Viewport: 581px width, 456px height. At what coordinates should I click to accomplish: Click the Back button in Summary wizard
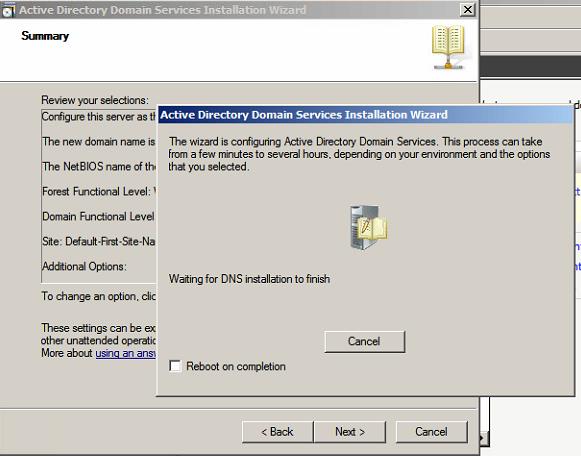point(278,432)
